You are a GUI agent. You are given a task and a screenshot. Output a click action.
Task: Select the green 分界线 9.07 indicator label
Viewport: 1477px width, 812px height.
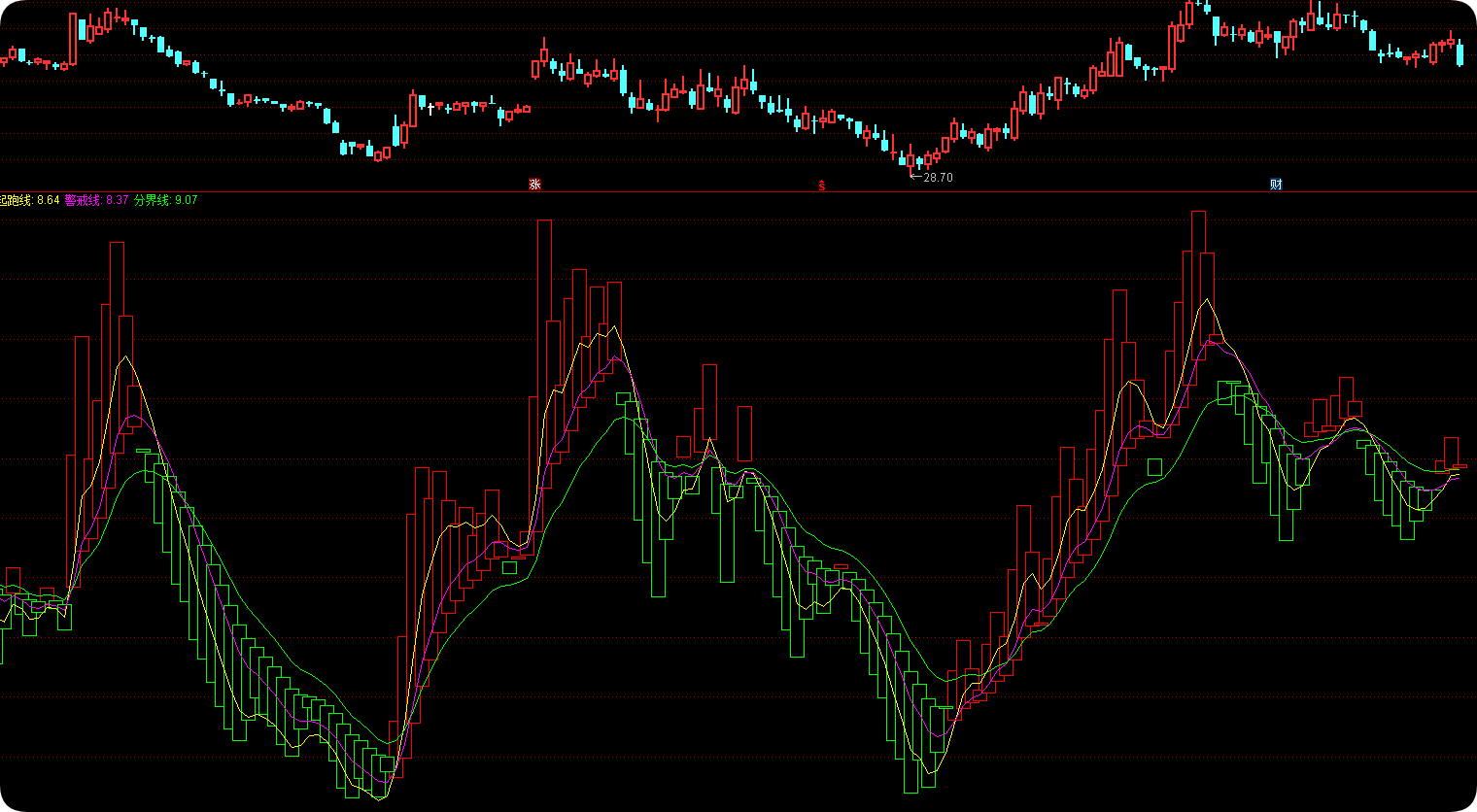[x=166, y=200]
